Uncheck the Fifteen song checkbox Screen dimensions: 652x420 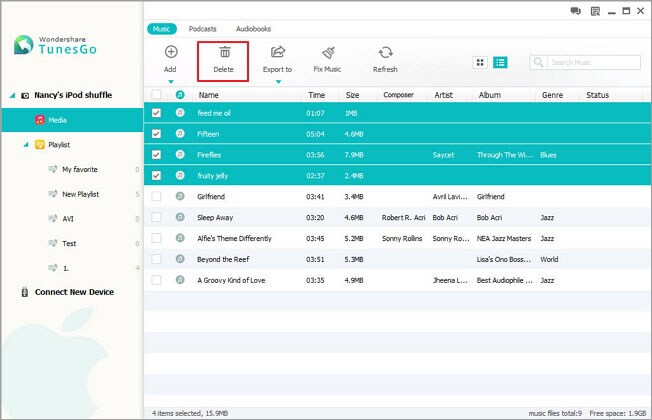[x=156, y=133]
